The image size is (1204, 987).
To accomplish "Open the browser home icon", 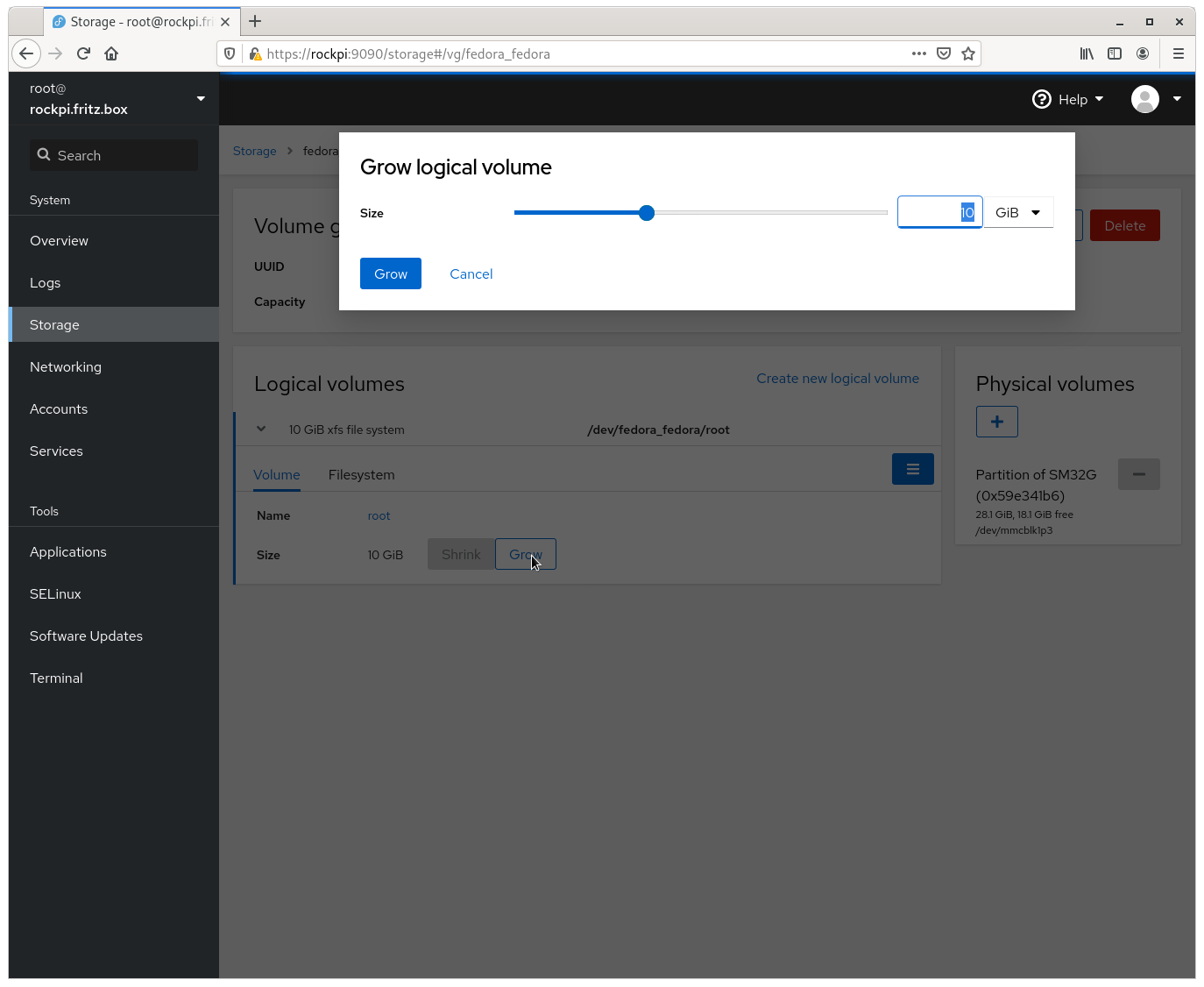I will 111,53.
